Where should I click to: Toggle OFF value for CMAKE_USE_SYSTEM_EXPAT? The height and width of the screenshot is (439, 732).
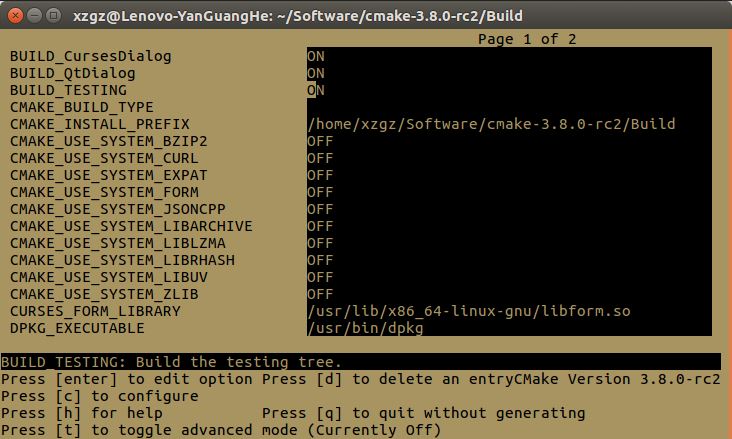click(320, 175)
